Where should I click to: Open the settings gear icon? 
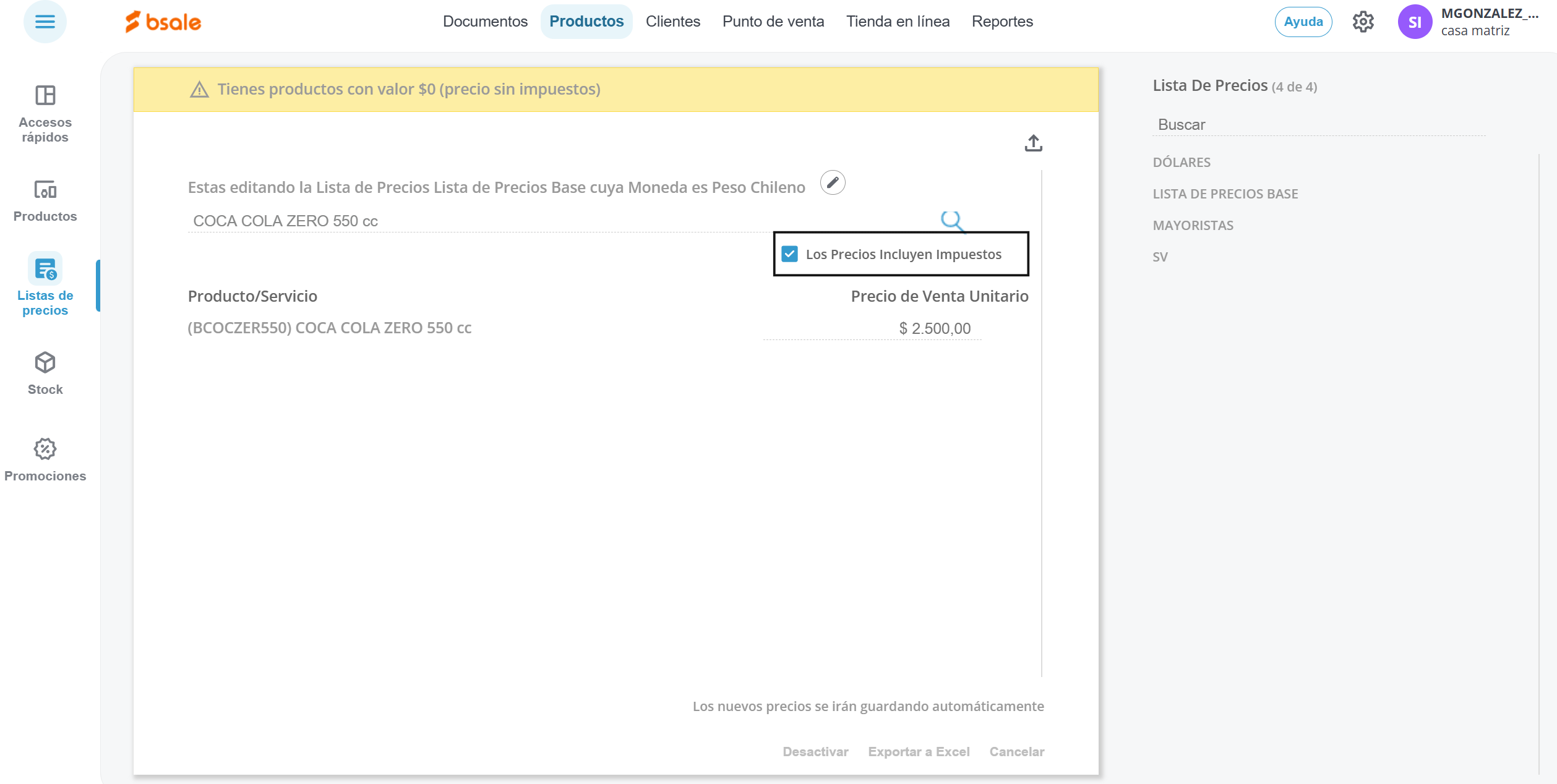[x=1363, y=22]
